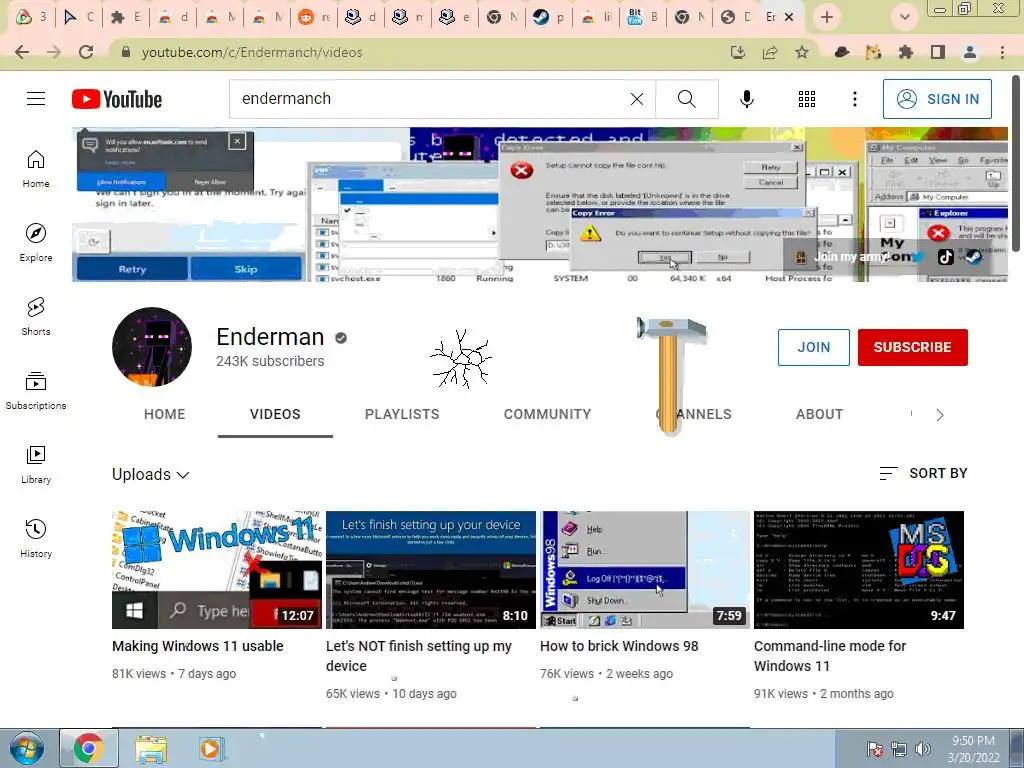Share this page icon in address bar
The width and height of the screenshot is (1024, 768).
(x=770, y=52)
